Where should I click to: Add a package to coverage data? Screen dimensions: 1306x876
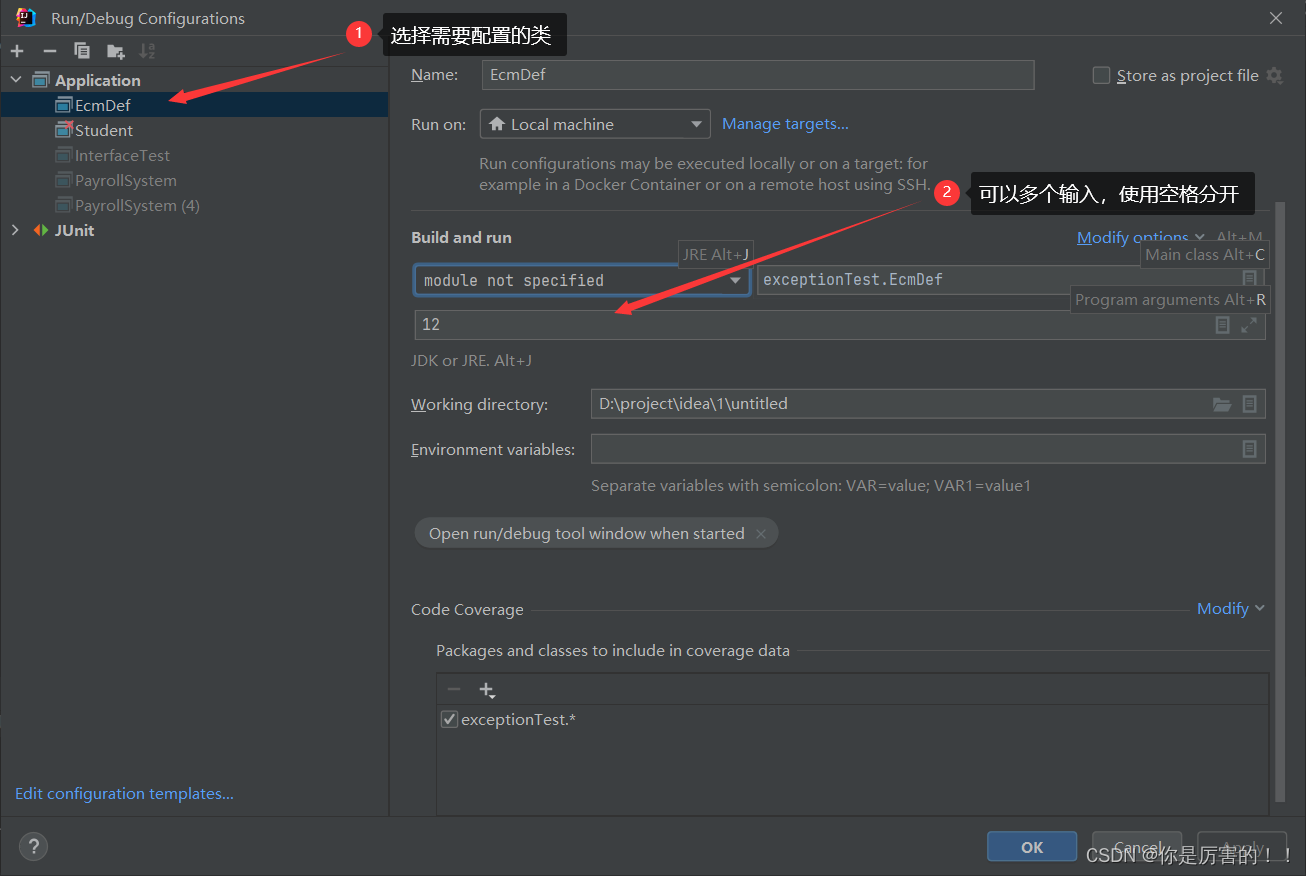(x=487, y=690)
